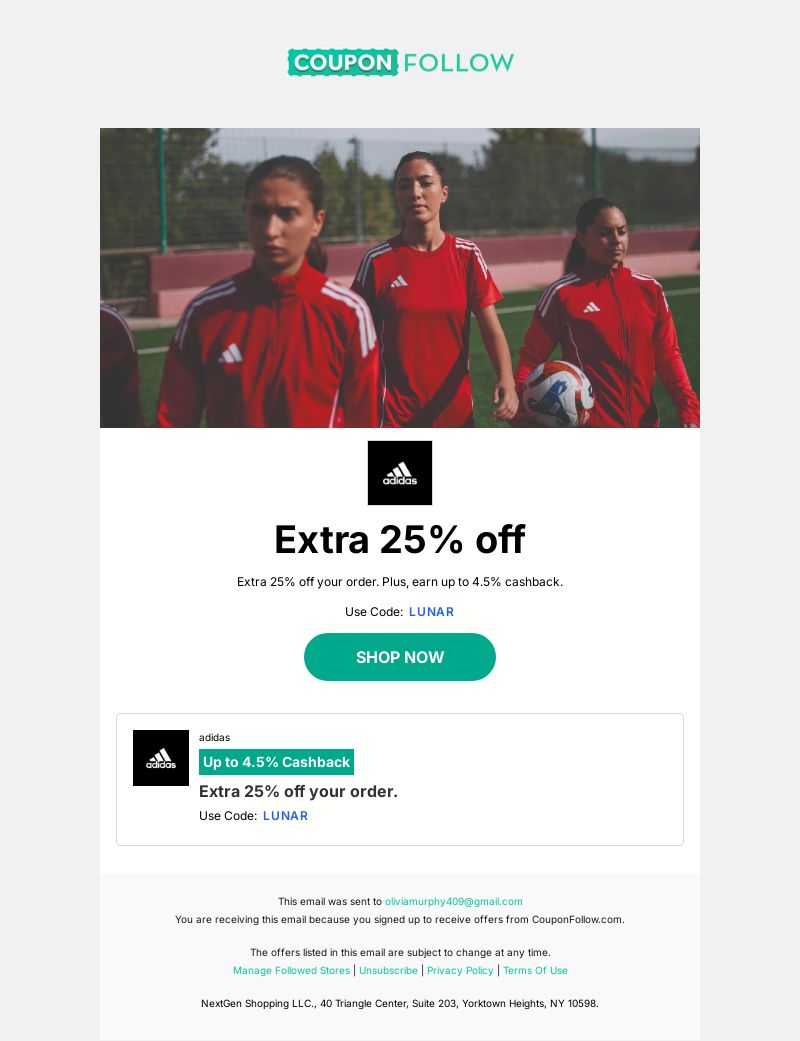Click the oliviamurphy409@gmail.com email link
Screen dimensions: 800x1041
[453, 901]
